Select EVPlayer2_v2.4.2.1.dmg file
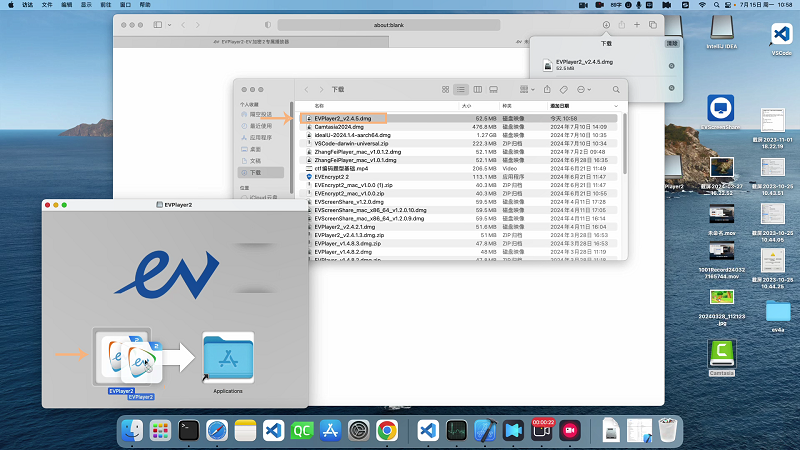 [459, 227]
